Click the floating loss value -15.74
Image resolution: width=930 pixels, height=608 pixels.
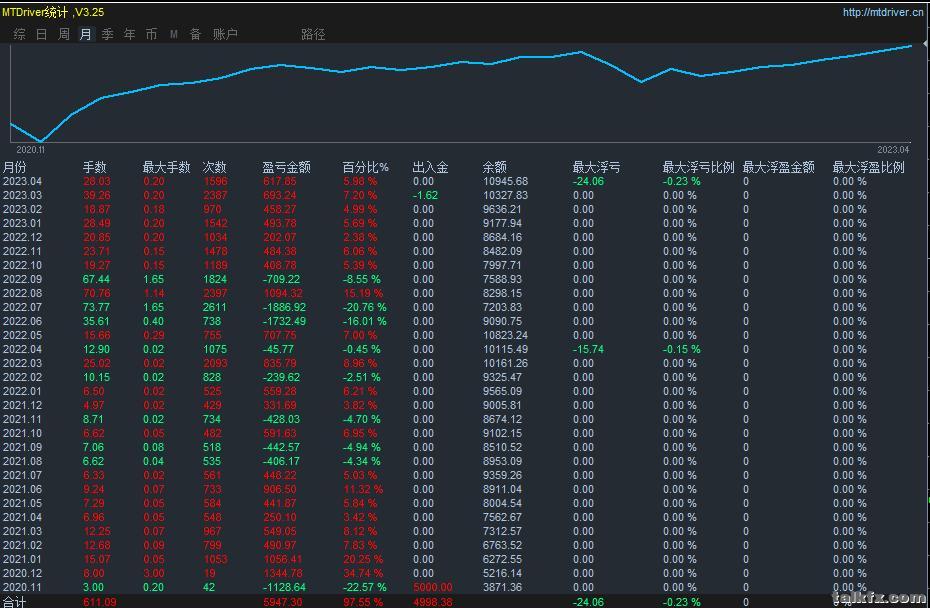pos(588,349)
